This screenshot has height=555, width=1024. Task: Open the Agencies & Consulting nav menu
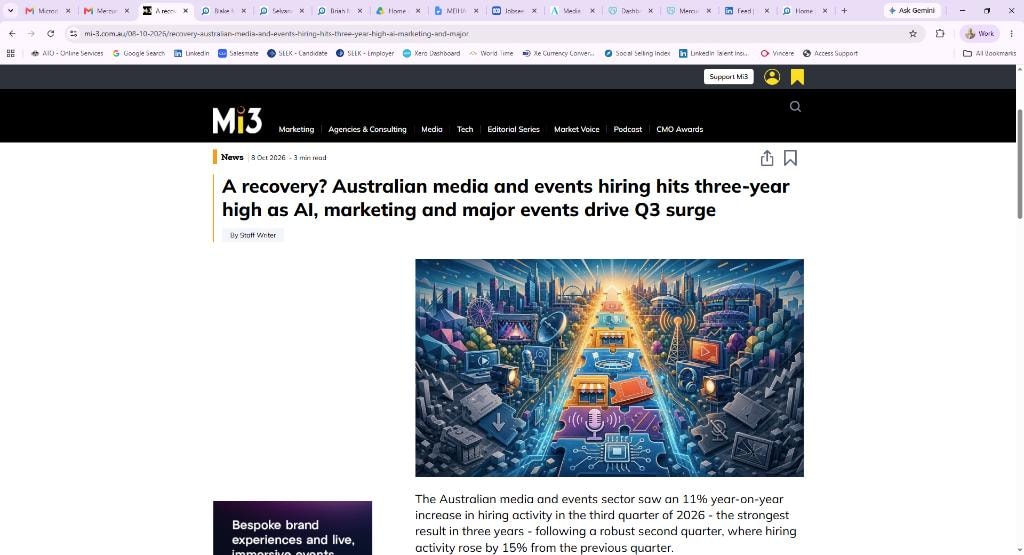click(x=367, y=129)
